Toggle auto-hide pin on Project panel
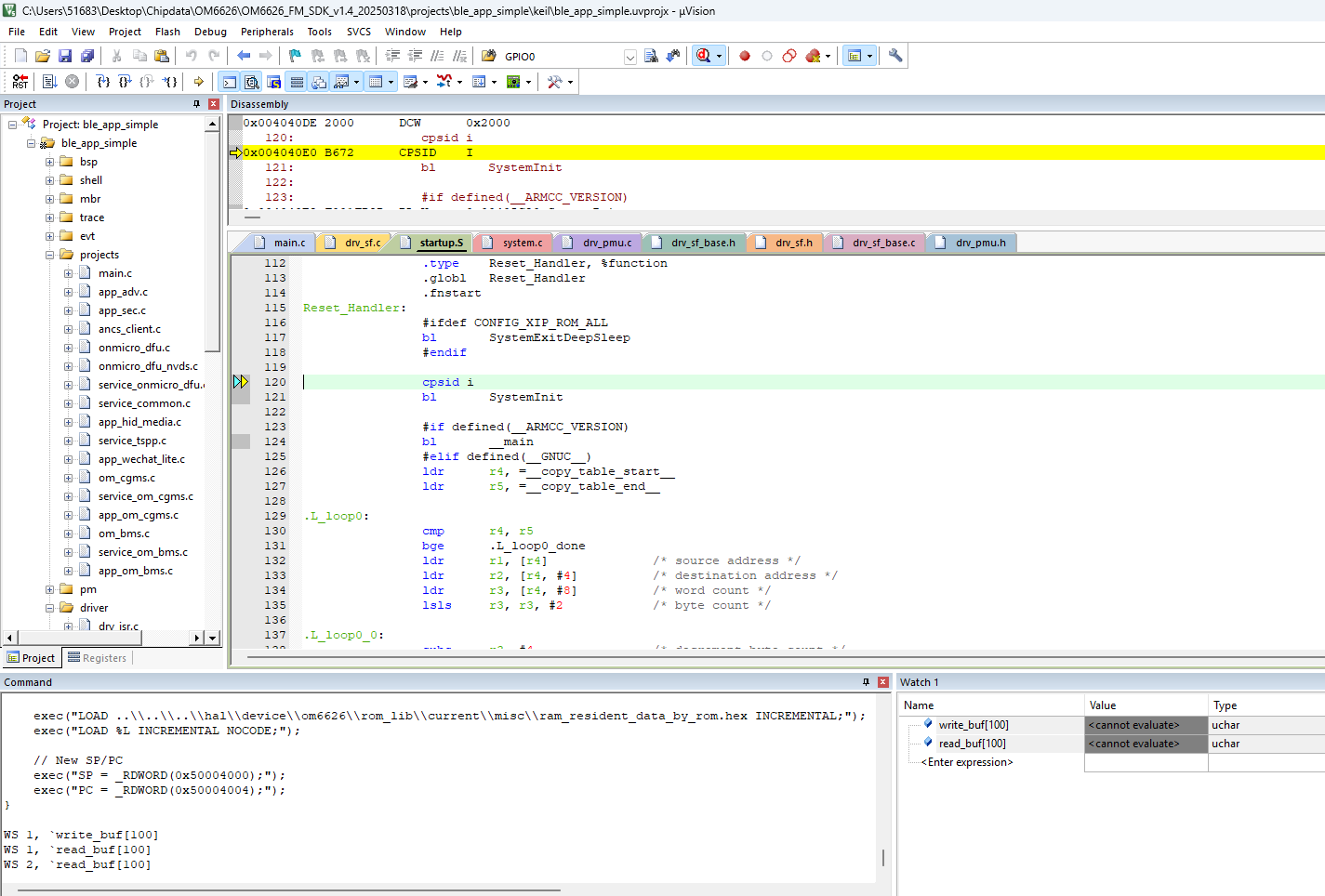 [196, 104]
